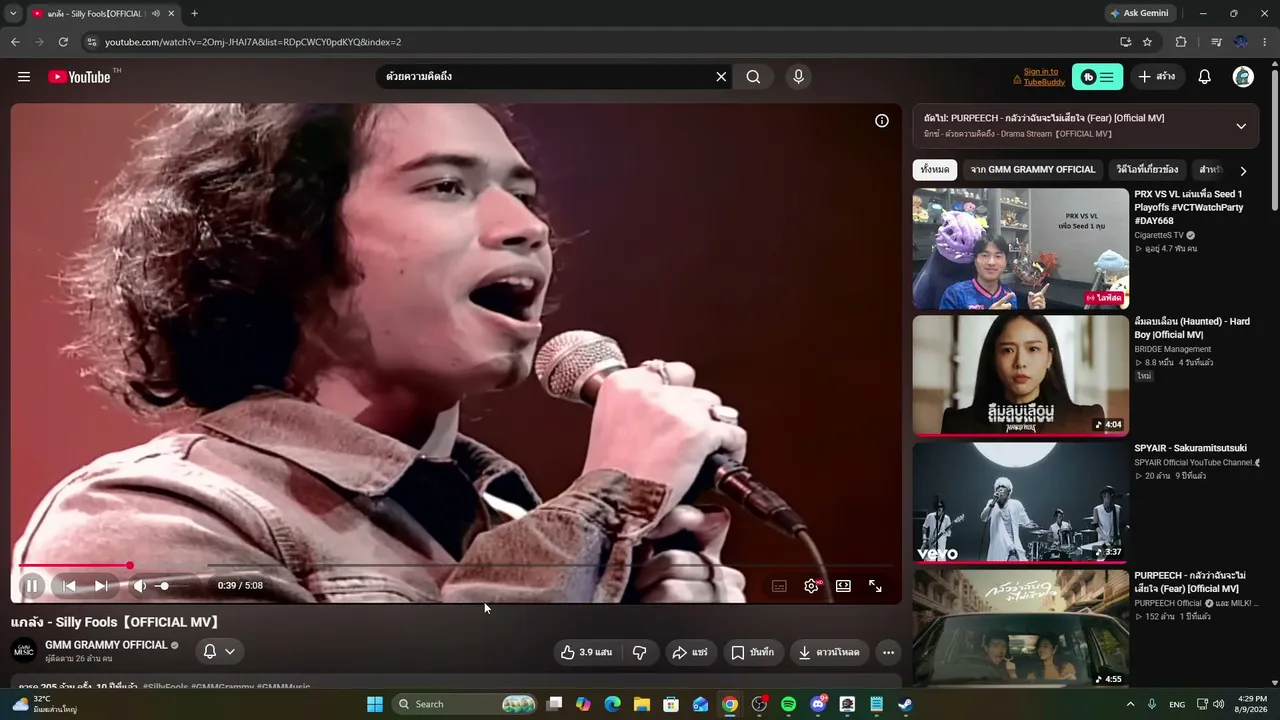Skip to next video in playlist
Viewport: 1280px width, 720px height.
pos(101,586)
